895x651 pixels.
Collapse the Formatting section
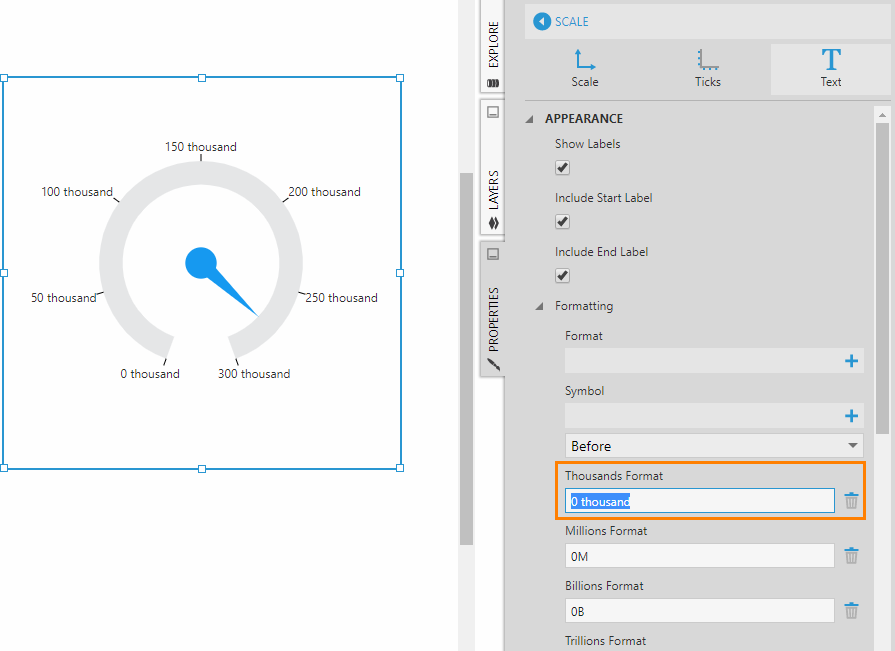click(538, 306)
